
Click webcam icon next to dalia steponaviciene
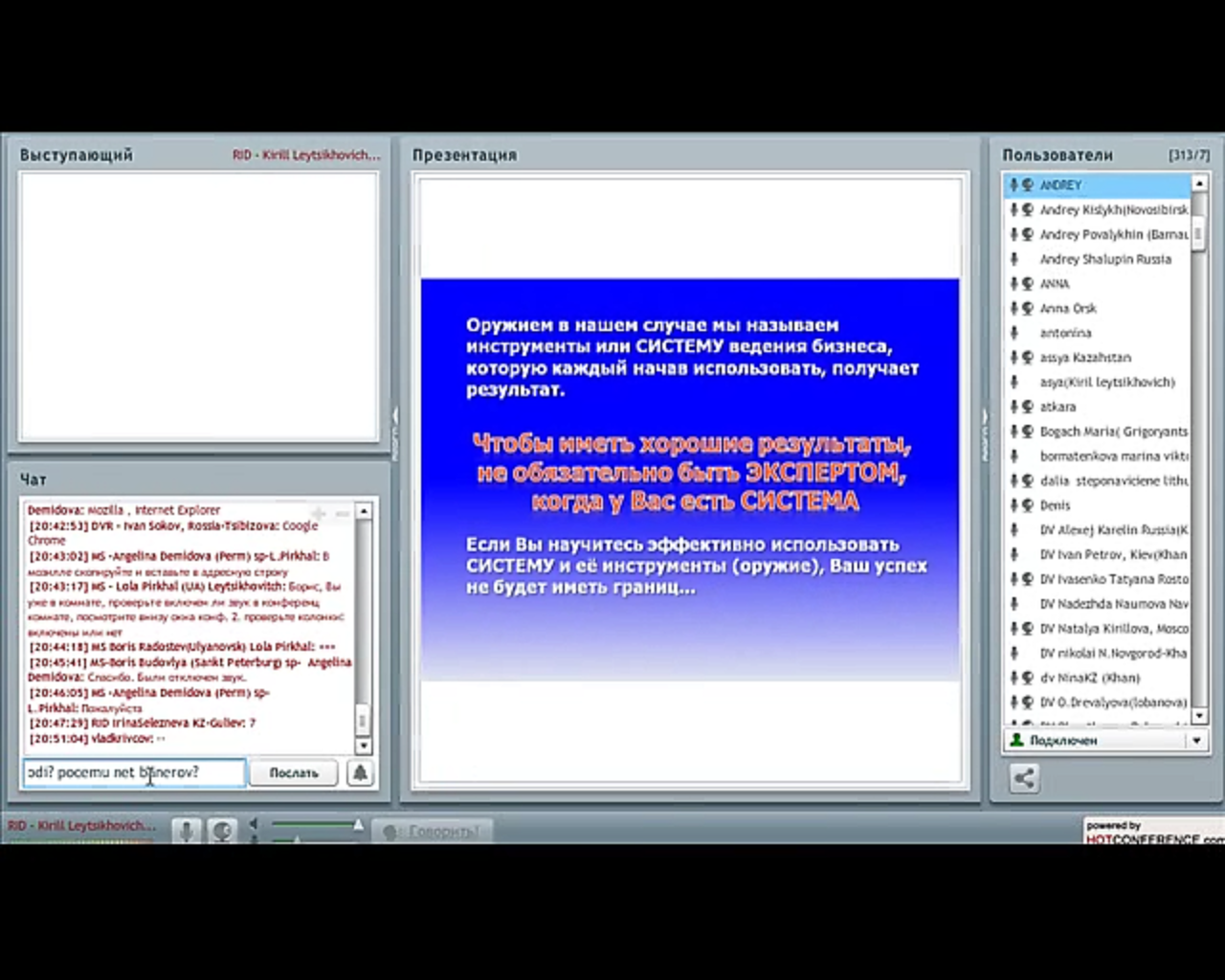1028,480
